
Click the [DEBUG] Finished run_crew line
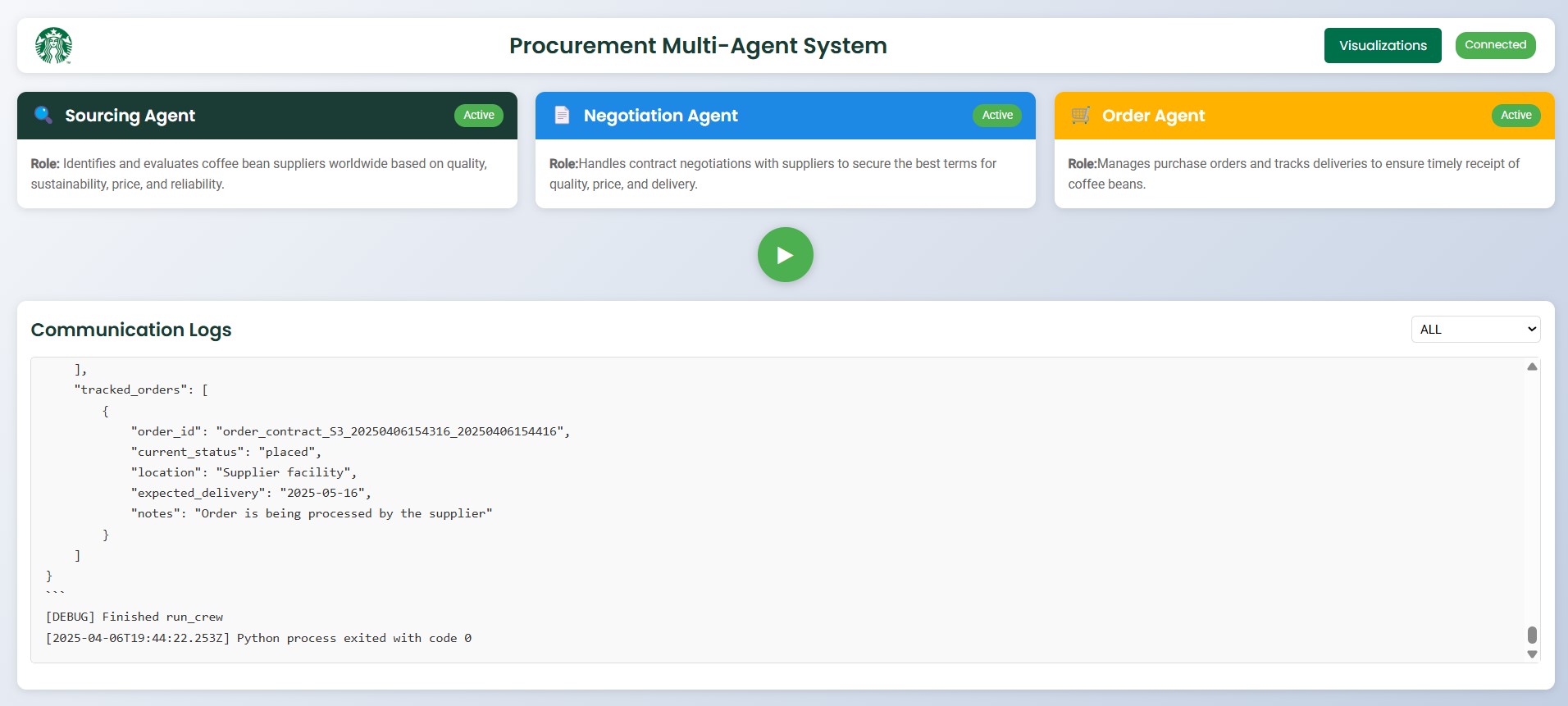(x=134, y=617)
